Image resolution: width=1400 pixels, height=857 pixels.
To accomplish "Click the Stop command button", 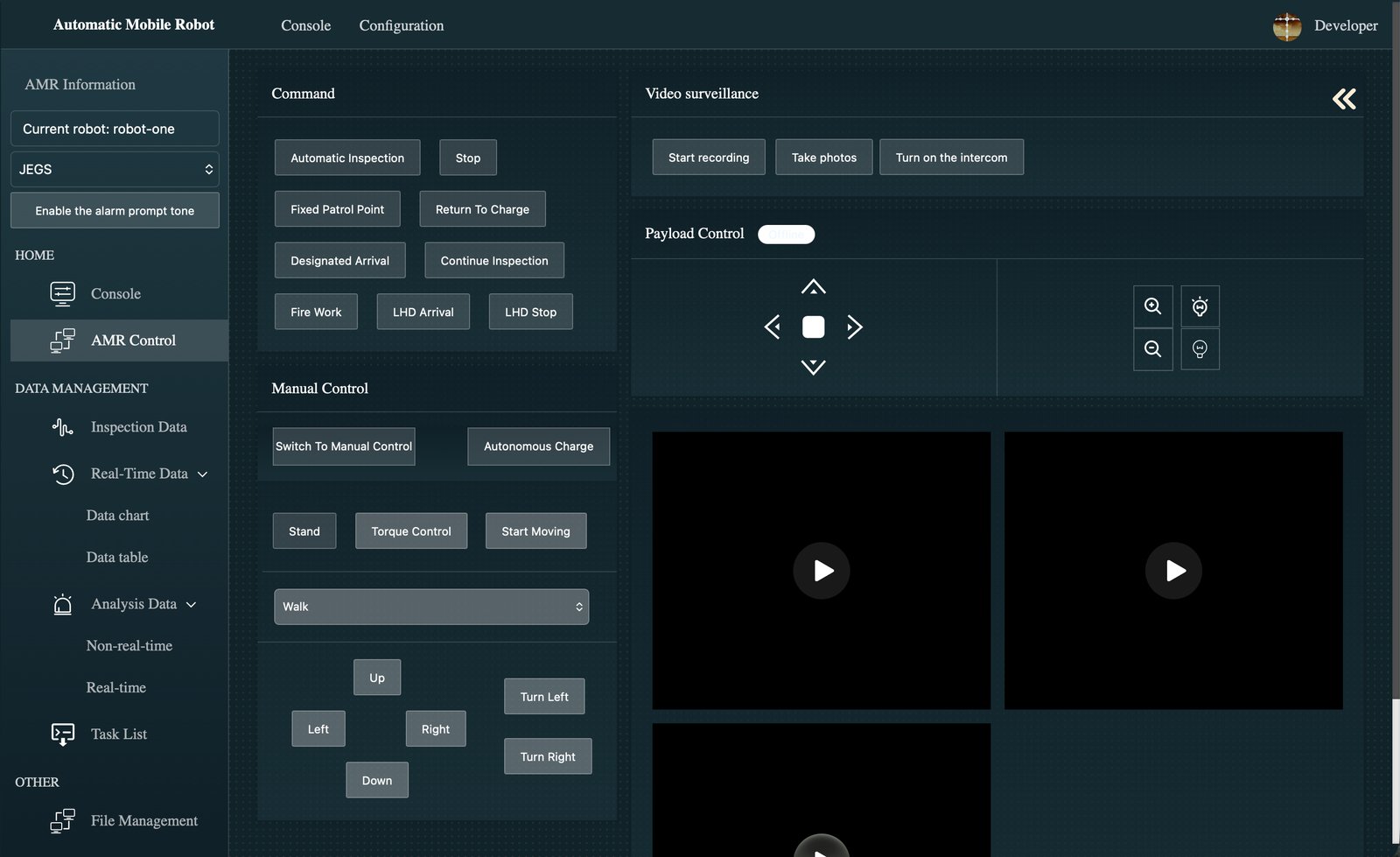I will (x=468, y=158).
